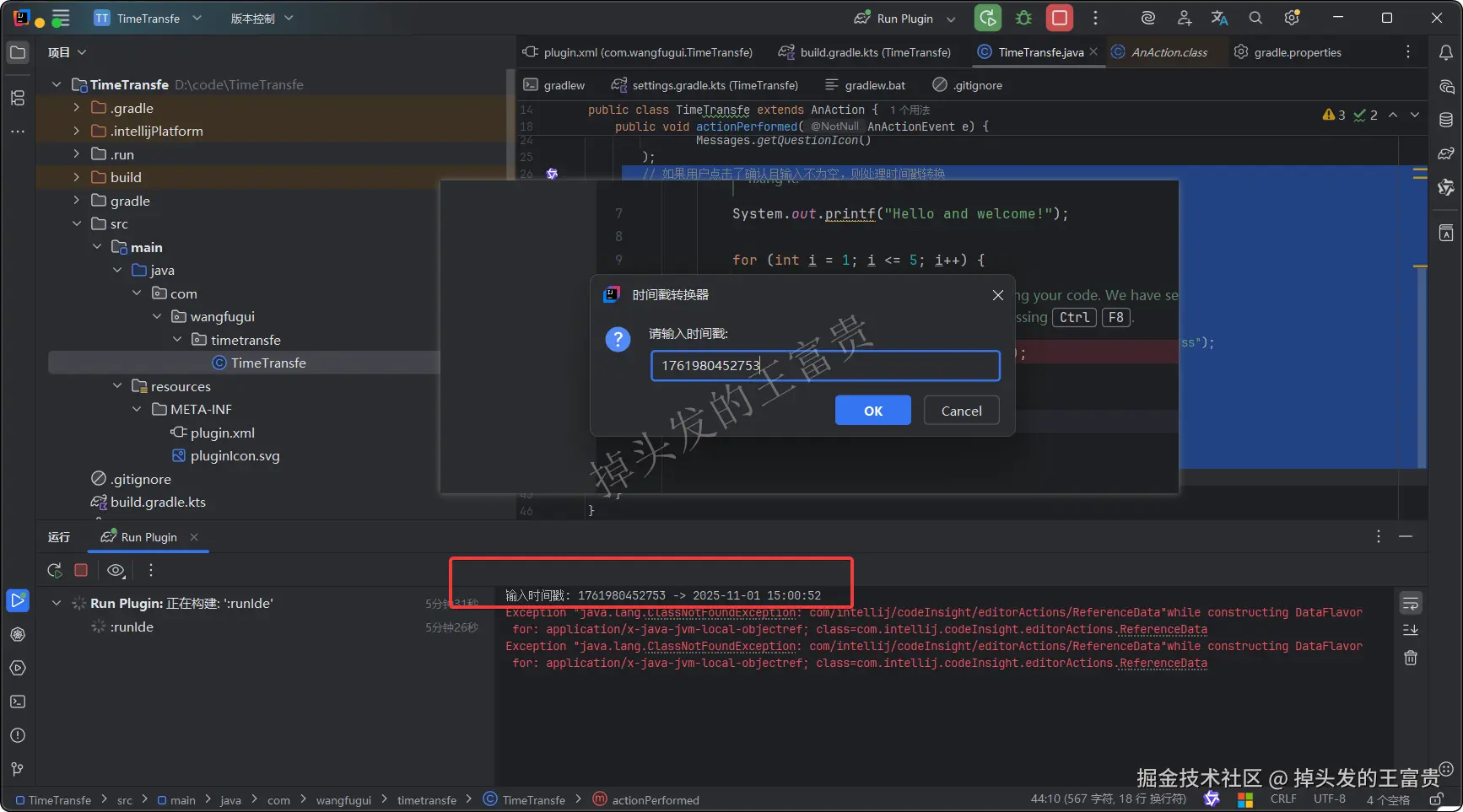
Task: Open the settings.gradle.kts tab
Action: pyautogui.click(x=705, y=85)
